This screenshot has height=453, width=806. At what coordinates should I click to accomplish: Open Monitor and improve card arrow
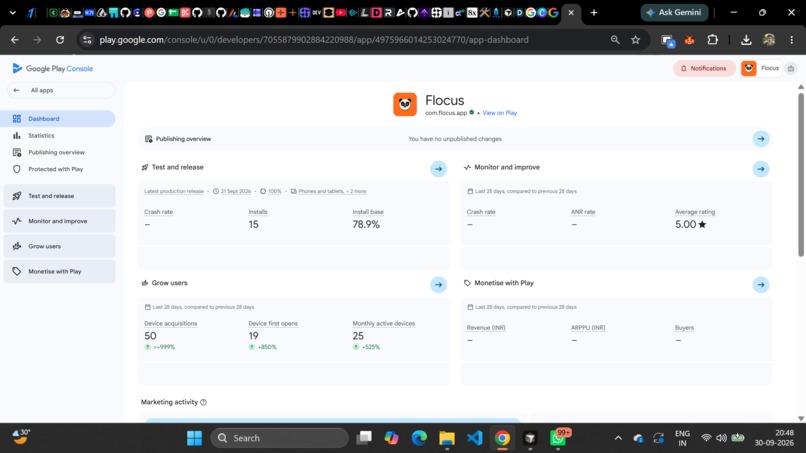pyautogui.click(x=761, y=169)
